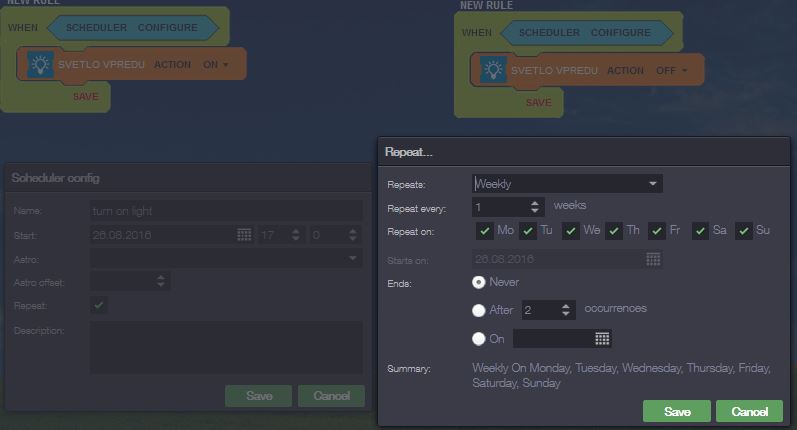Open the ACTION ON dropdown arrow

click(x=225, y=65)
